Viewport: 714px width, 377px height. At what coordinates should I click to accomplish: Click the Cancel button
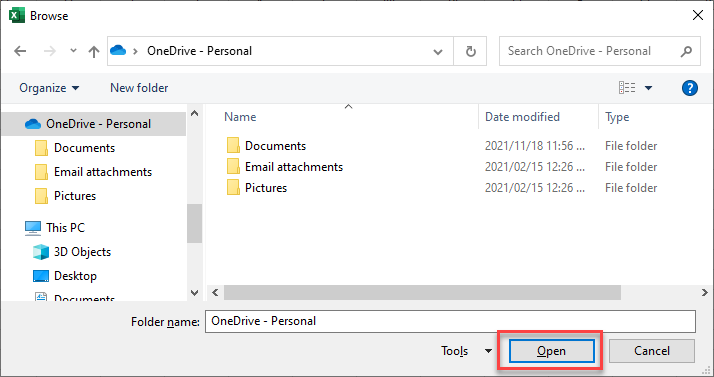pyautogui.click(x=652, y=351)
